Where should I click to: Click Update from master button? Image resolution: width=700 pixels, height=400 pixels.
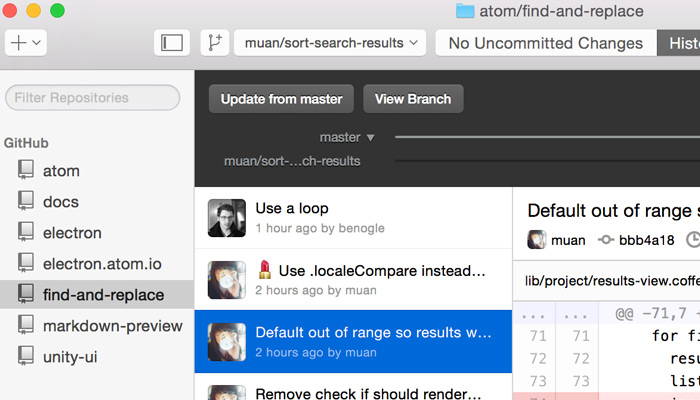coord(281,99)
